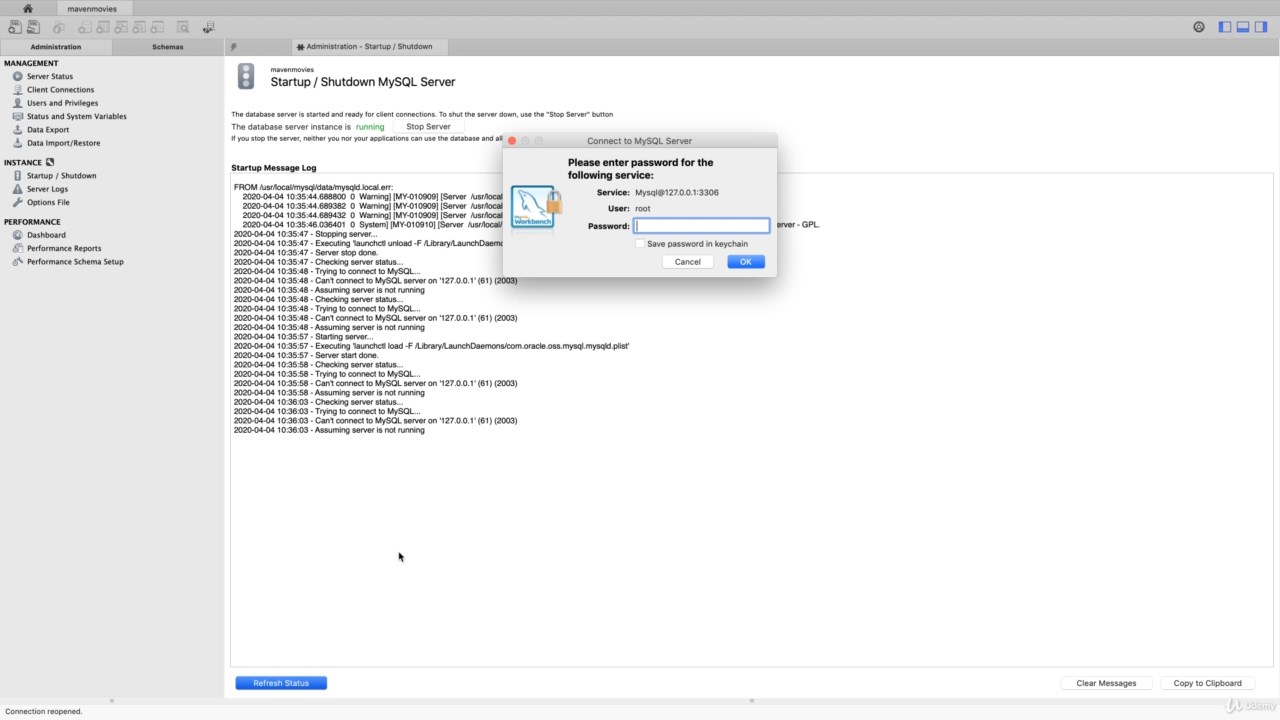
Task: Click the Data Export icon
Action: click(x=17, y=129)
